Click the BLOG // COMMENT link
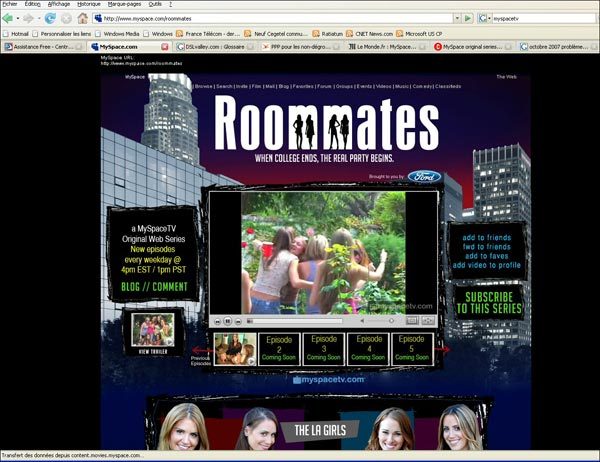Screen dimensions: 600x462 point(154,287)
